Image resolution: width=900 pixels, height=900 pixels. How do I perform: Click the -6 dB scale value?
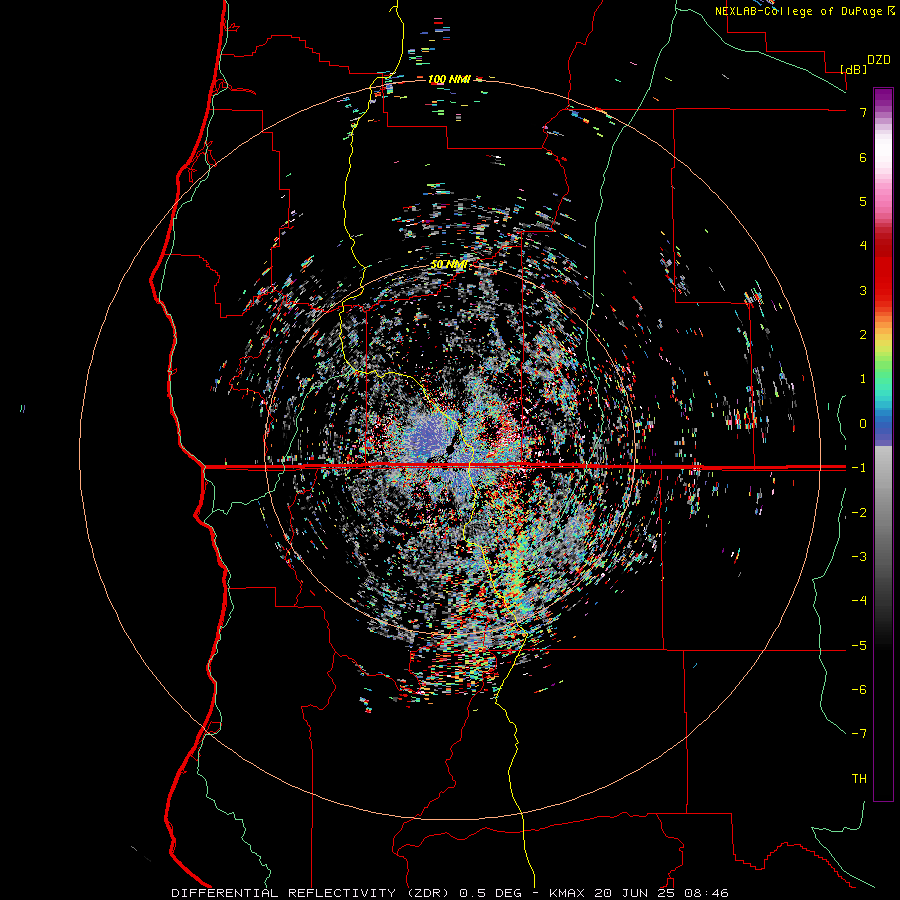click(859, 690)
